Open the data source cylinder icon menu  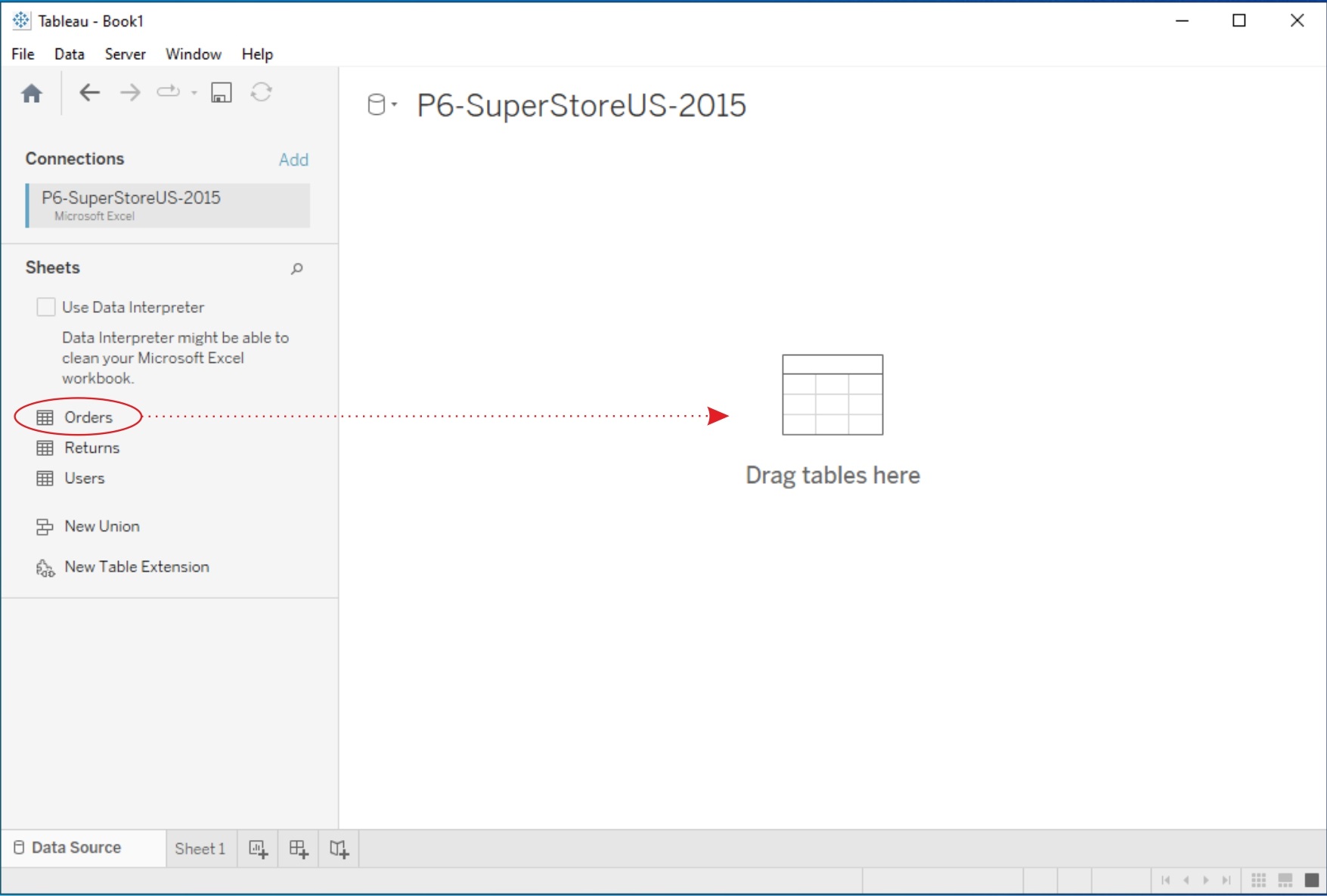tap(382, 104)
